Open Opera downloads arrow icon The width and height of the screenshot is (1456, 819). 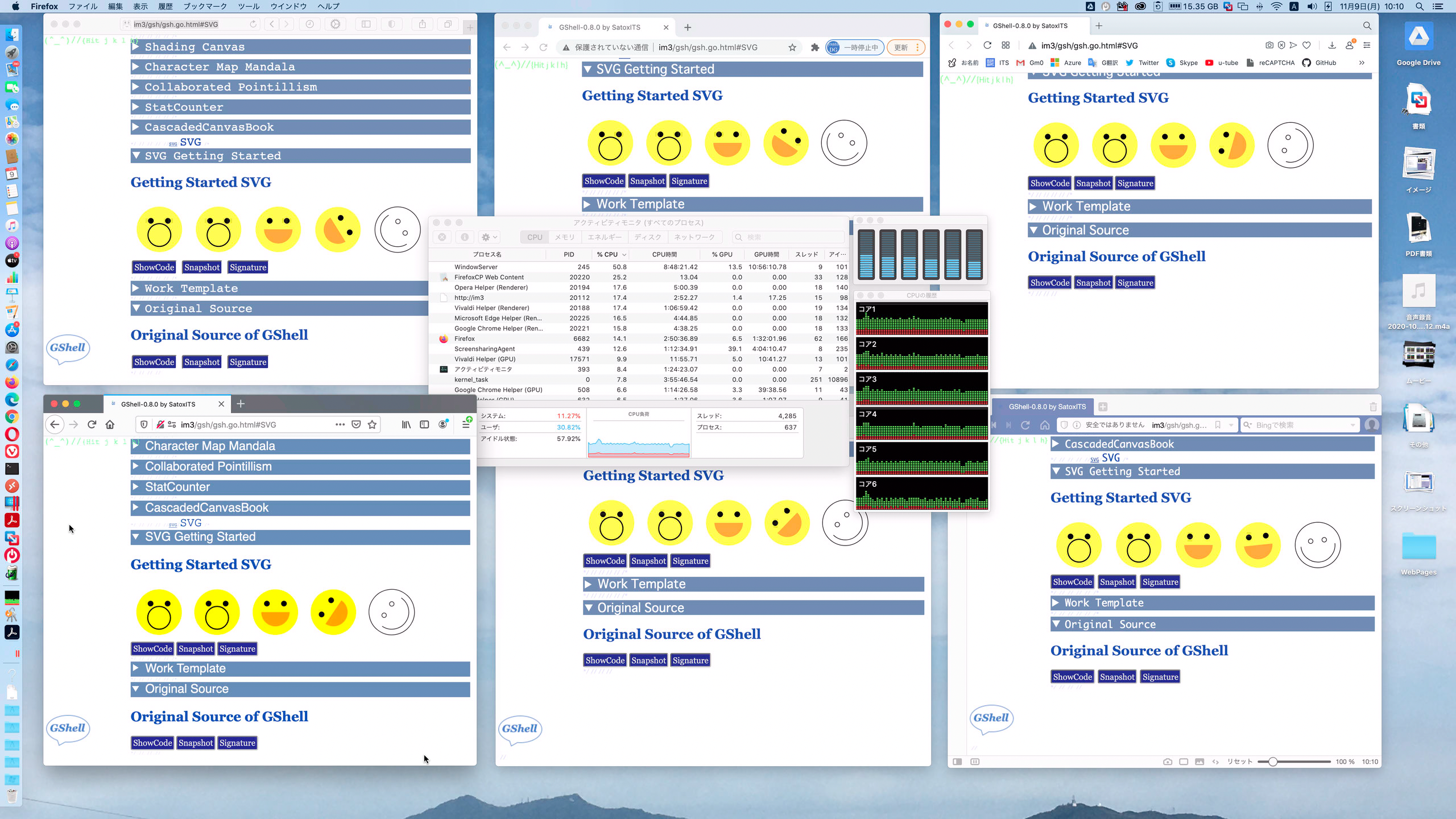(x=1331, y=45)
